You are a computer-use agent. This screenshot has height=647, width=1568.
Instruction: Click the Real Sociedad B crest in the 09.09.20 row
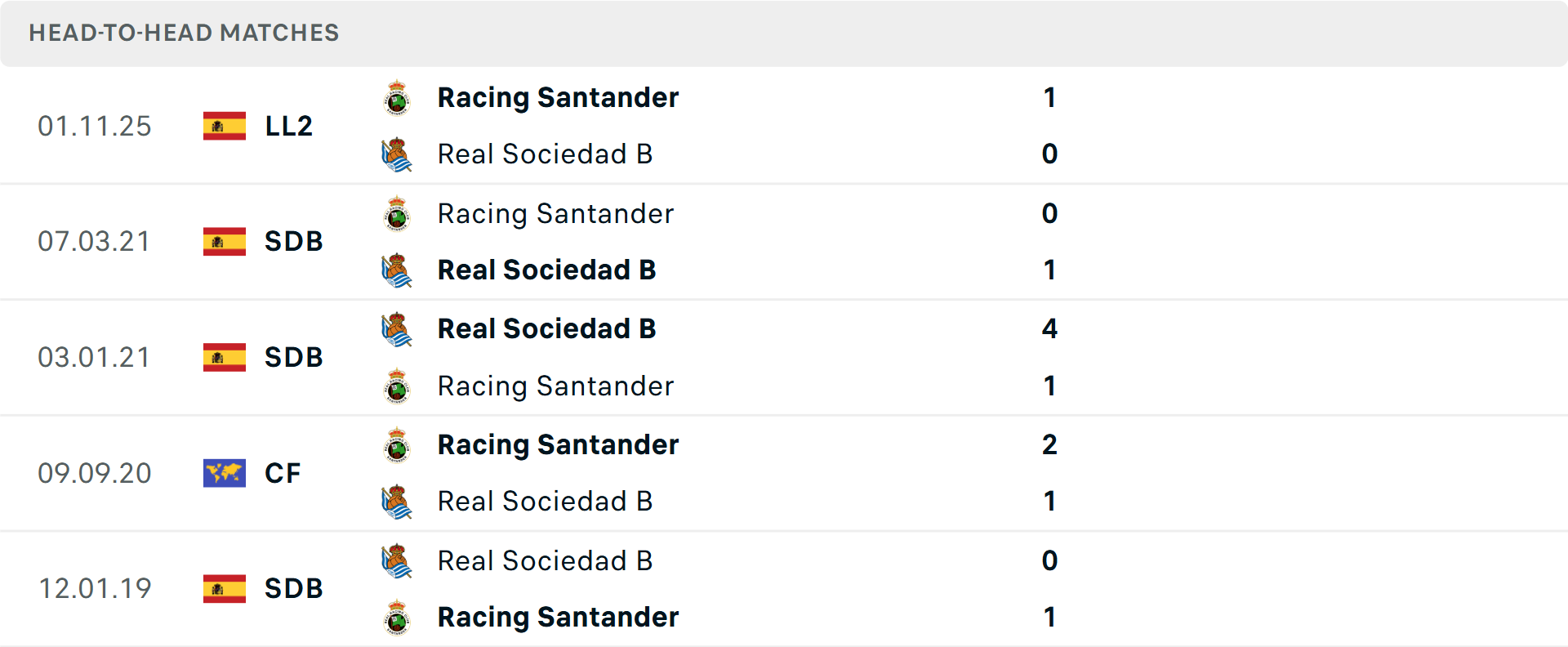tap(398, 502)
